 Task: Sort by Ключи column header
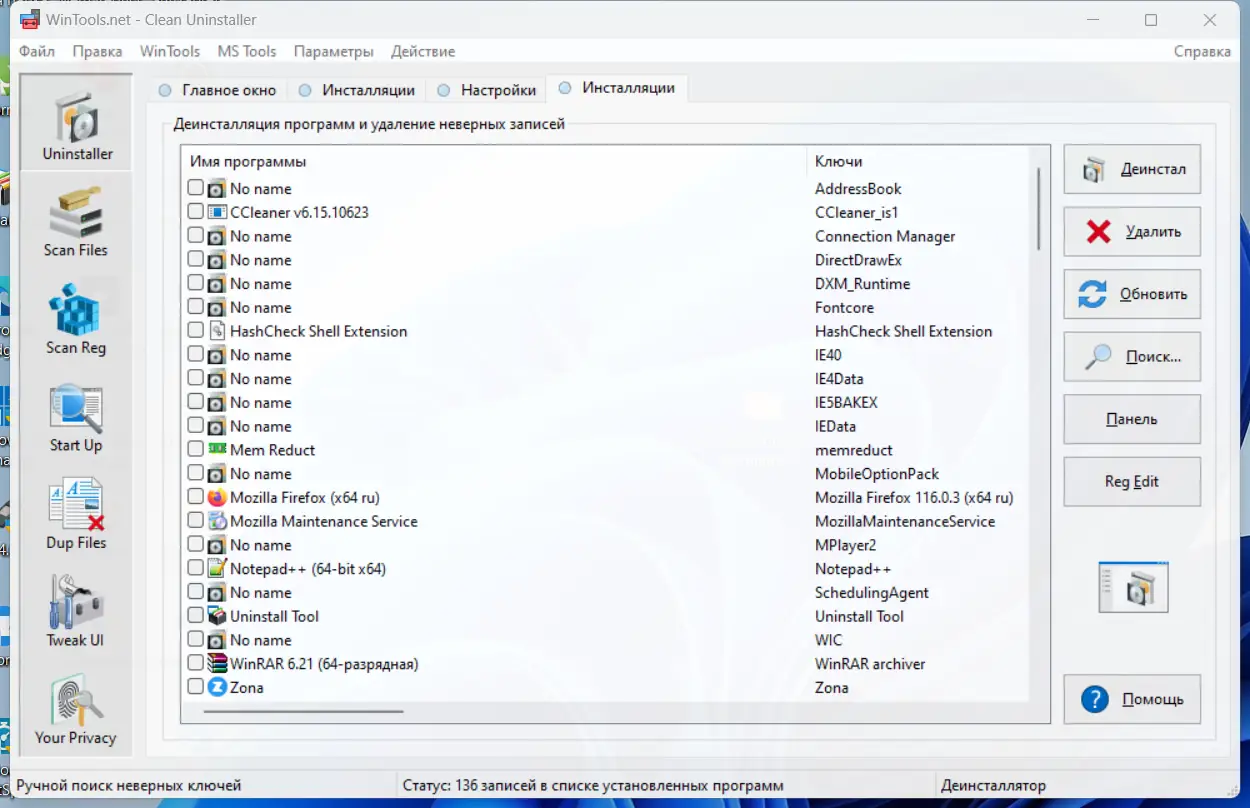[918, 161]
